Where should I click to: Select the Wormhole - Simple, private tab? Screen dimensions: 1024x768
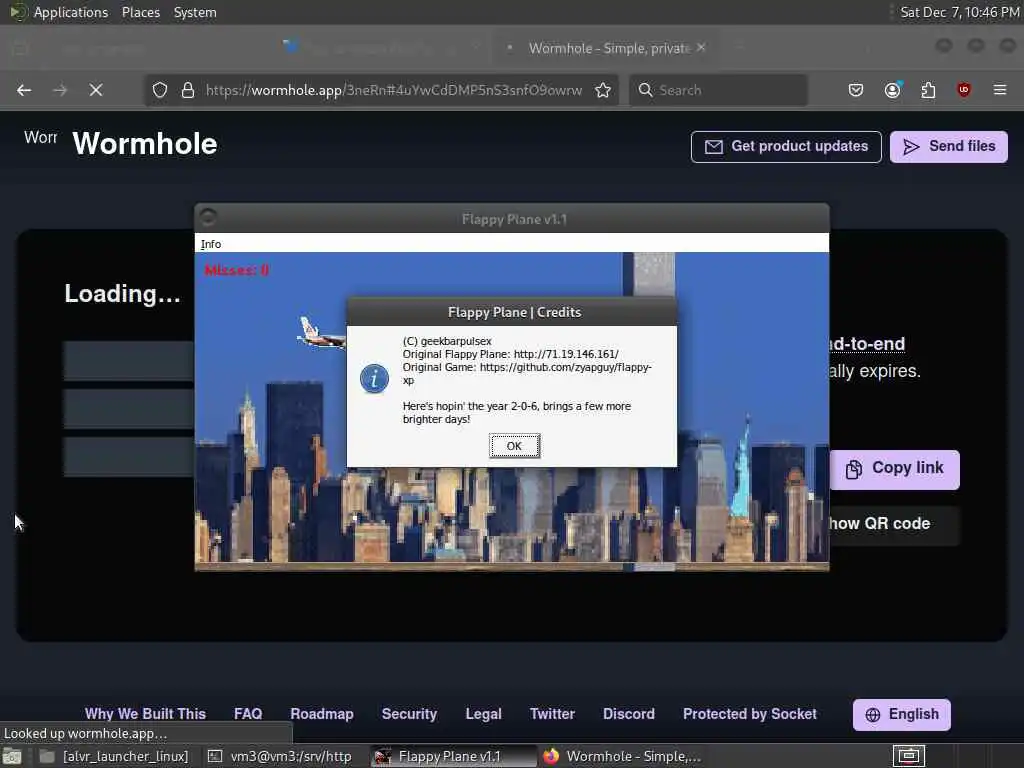point(604,48)
